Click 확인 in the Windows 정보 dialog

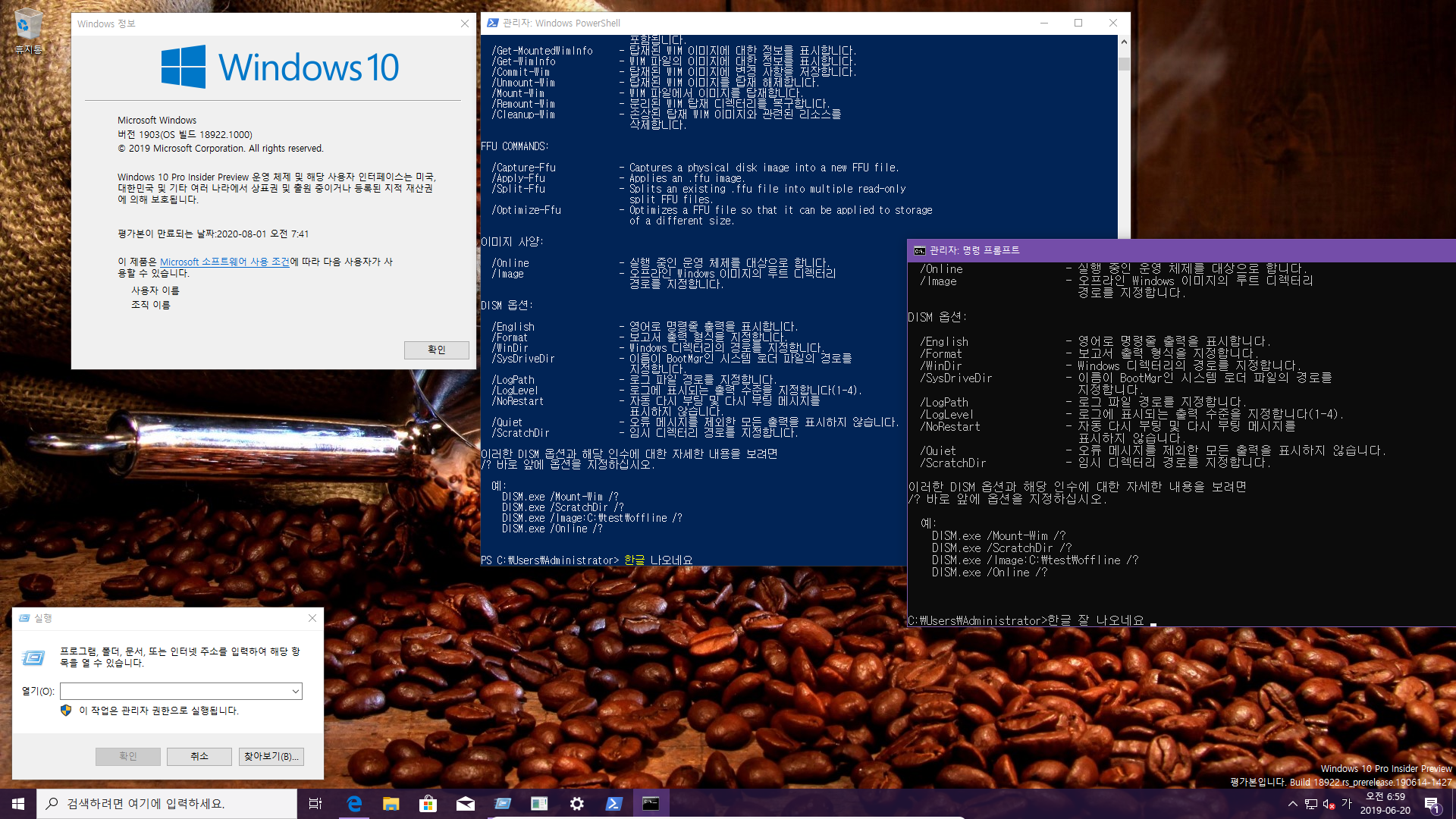click(x=436, y=350)
